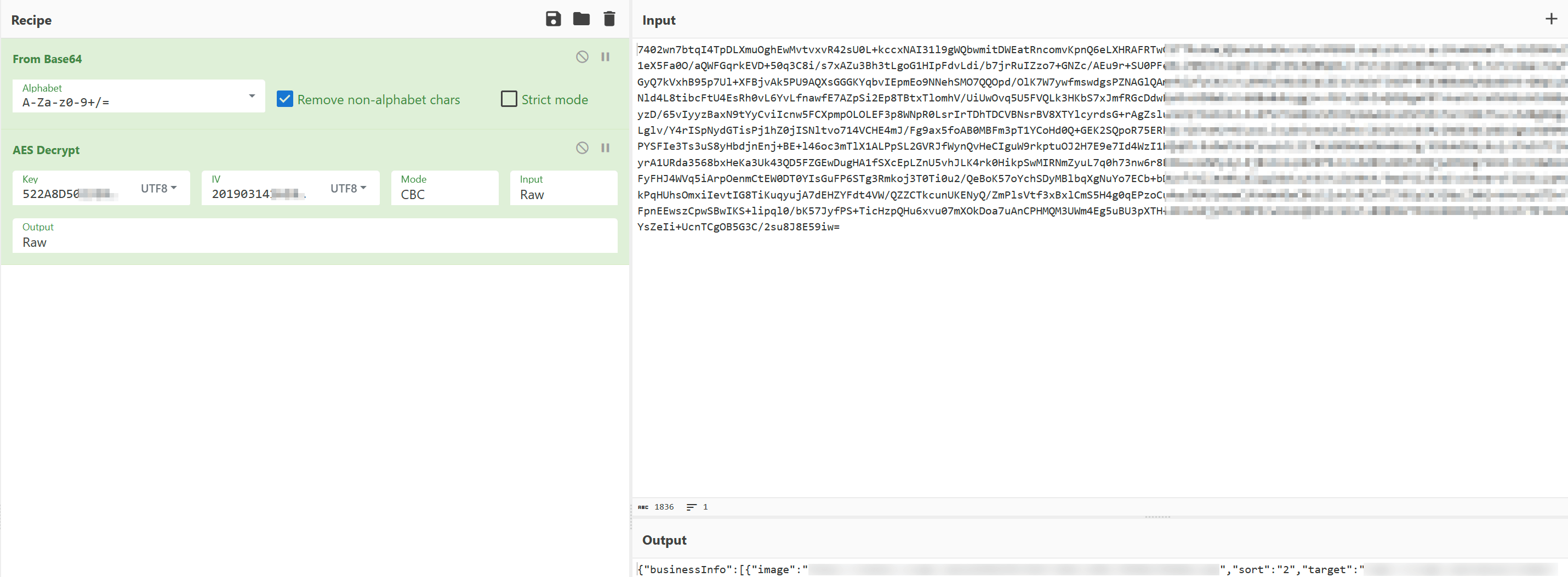Disable the AES Decrypt operation
Screen dimensions: 1568x577
click(582, 148)
